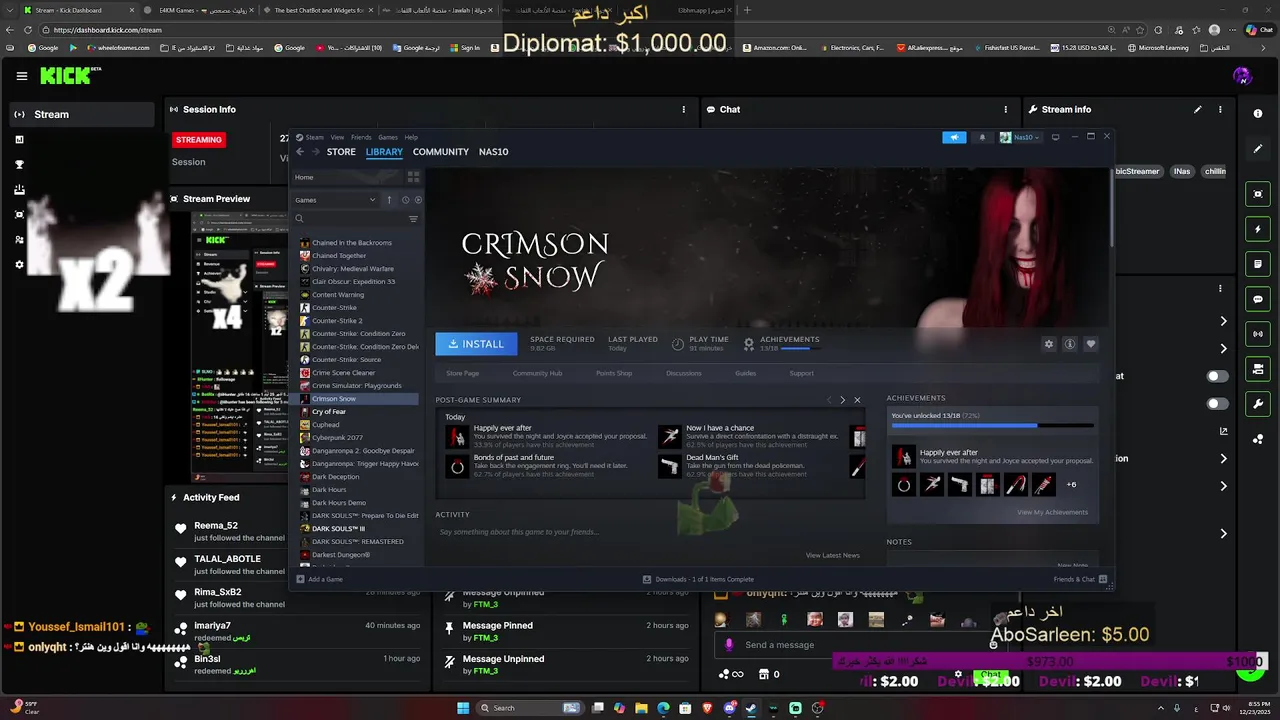This screenshot has height=720, width=1280.
Task: Expand the second chevron row in Kick settings
Action: [1223, 348]
